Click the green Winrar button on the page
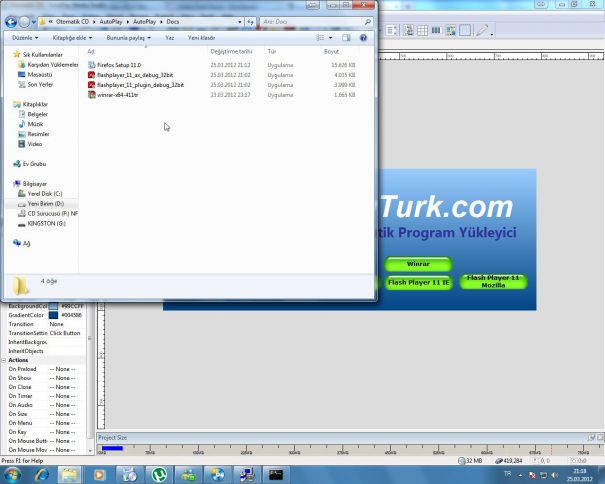This screenshot has width=605, height=484. coord(418,264)
